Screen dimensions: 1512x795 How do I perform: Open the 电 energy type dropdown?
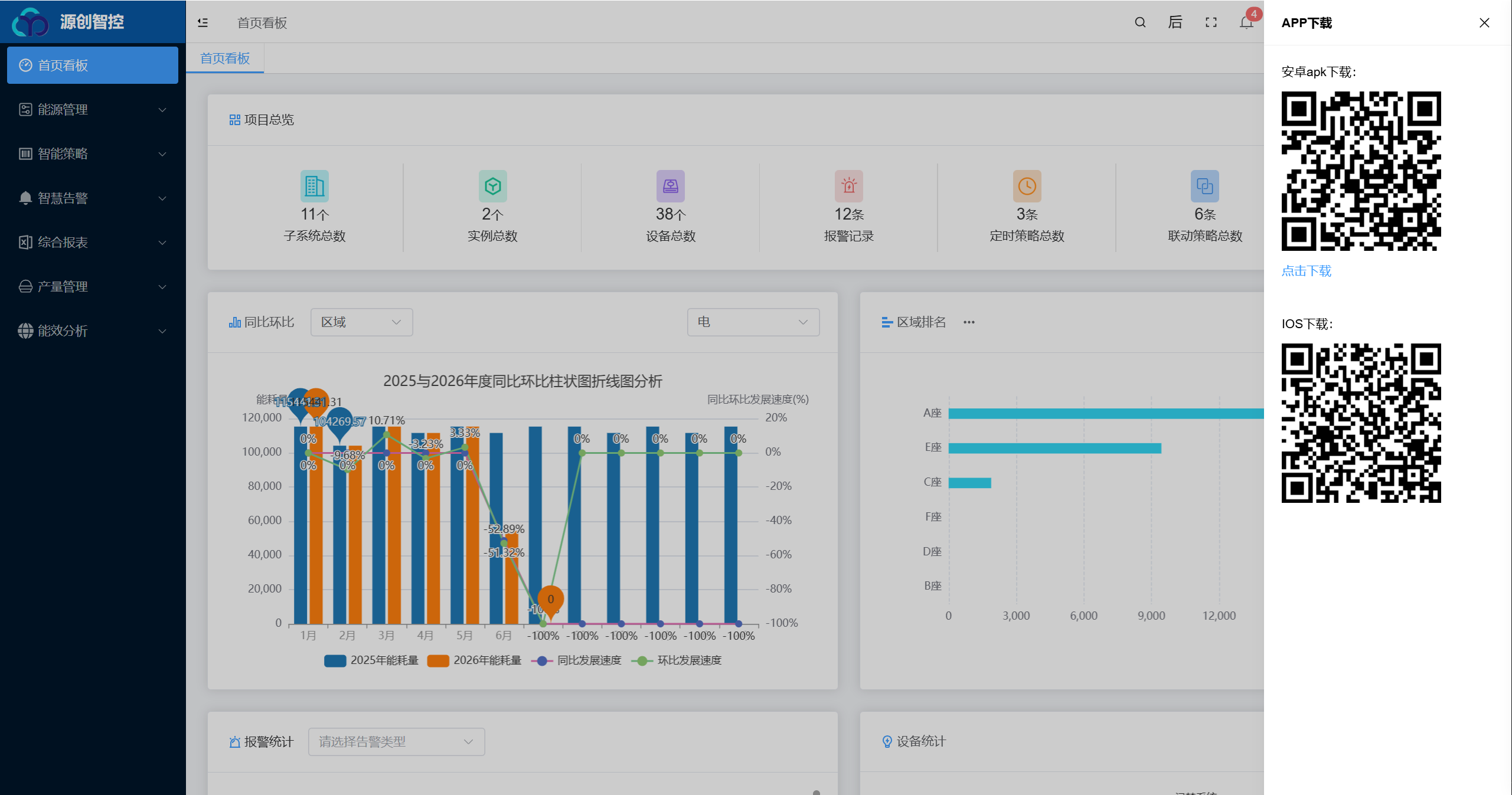tap(753, 322)
